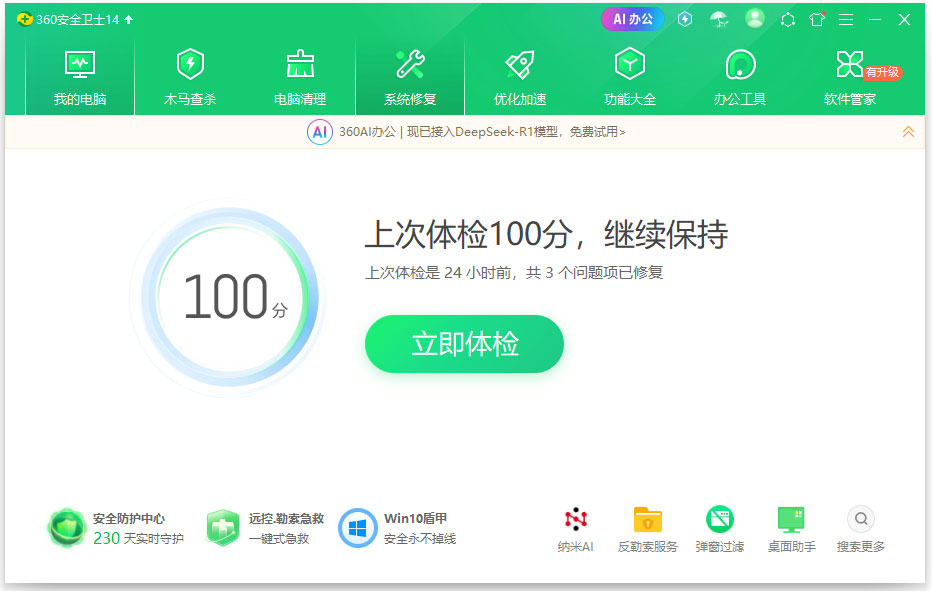Click the user account avatar

pos(755,18)
